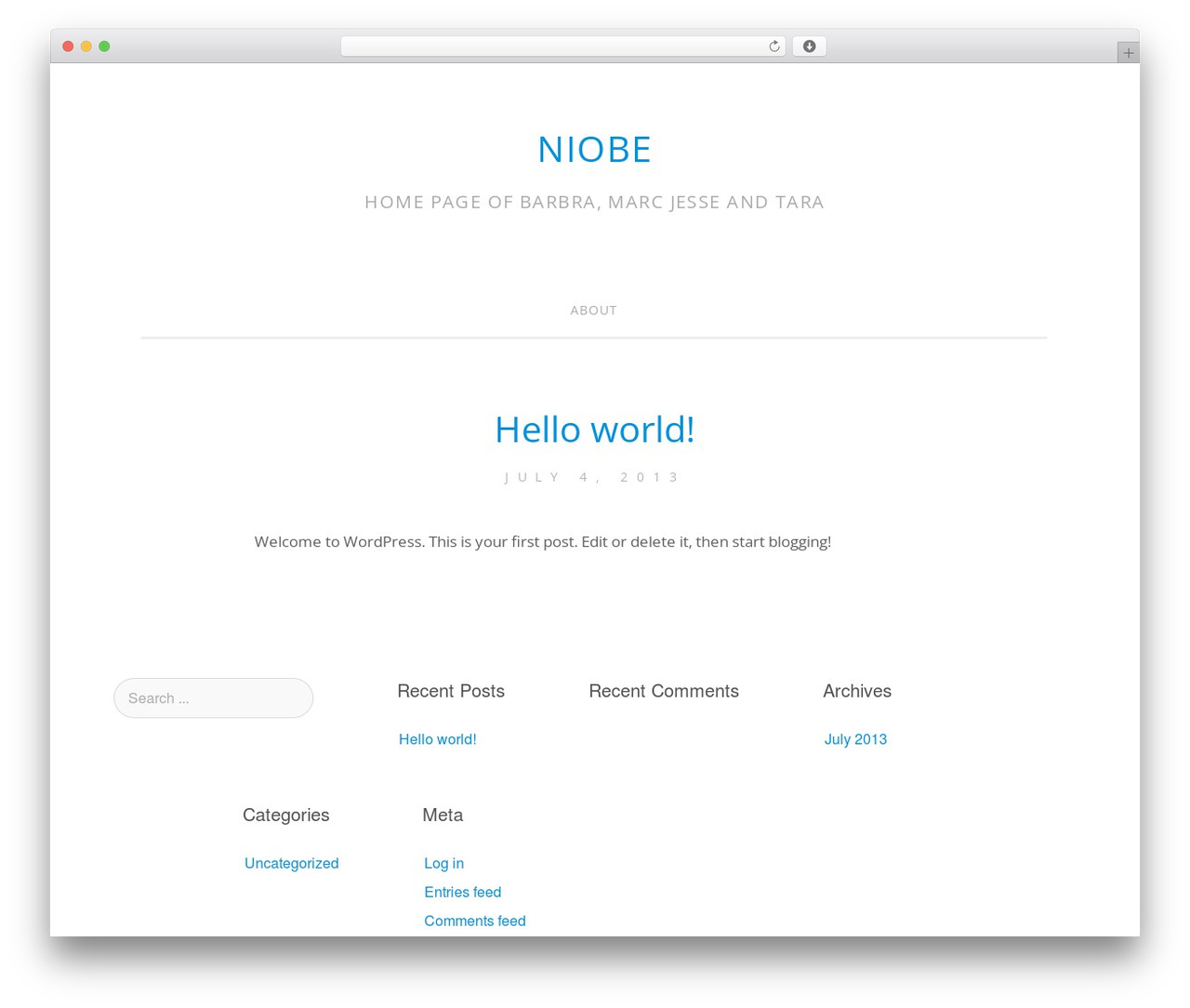Click the red close window button
Screen dimensions: 1190x1008
[x=68, y=46]
